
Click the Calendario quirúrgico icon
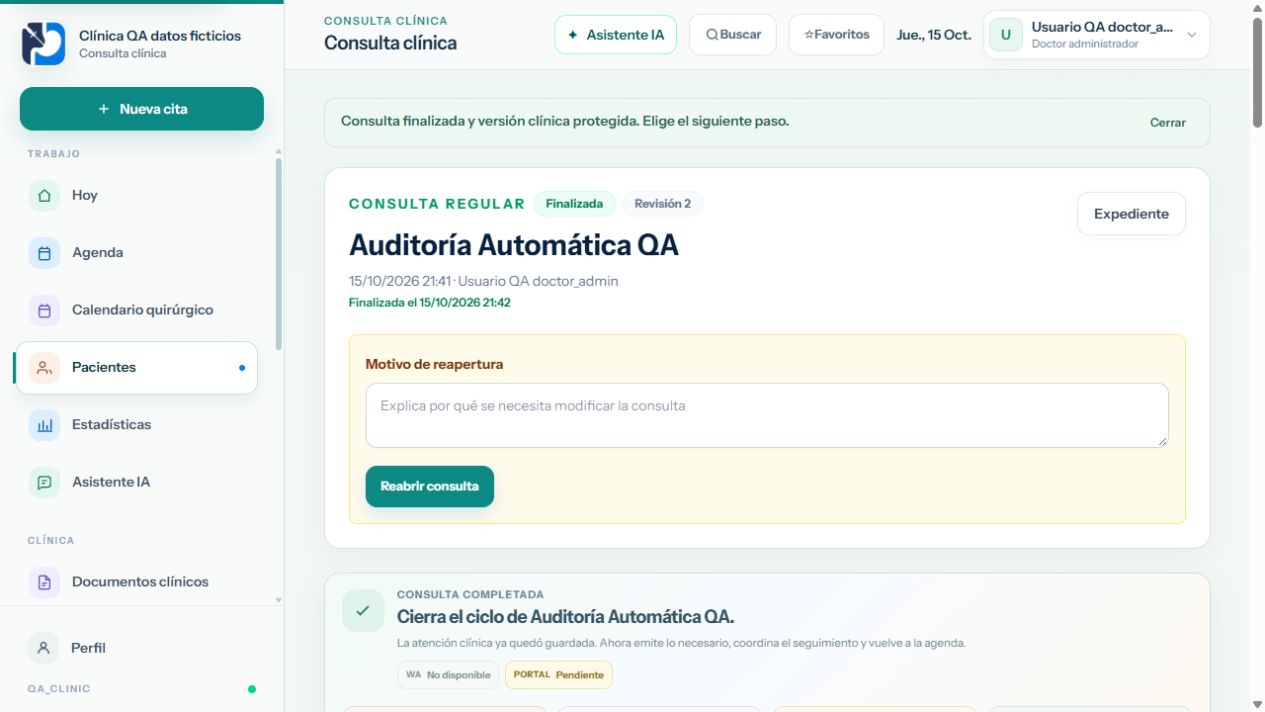pyautogui.click(x=44, y=310)
